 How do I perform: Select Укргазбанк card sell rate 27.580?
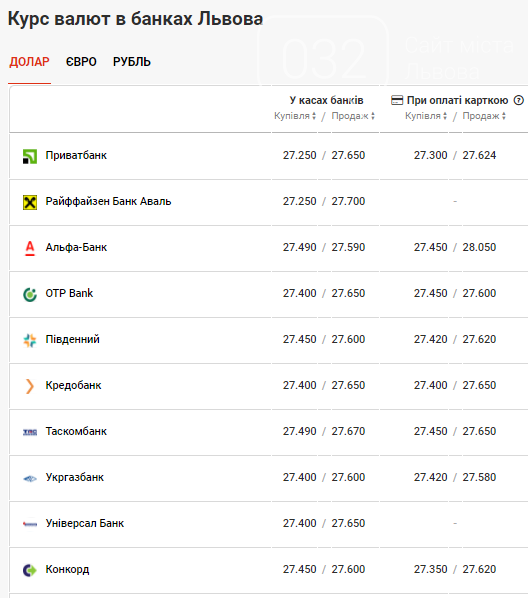point(479,477)
